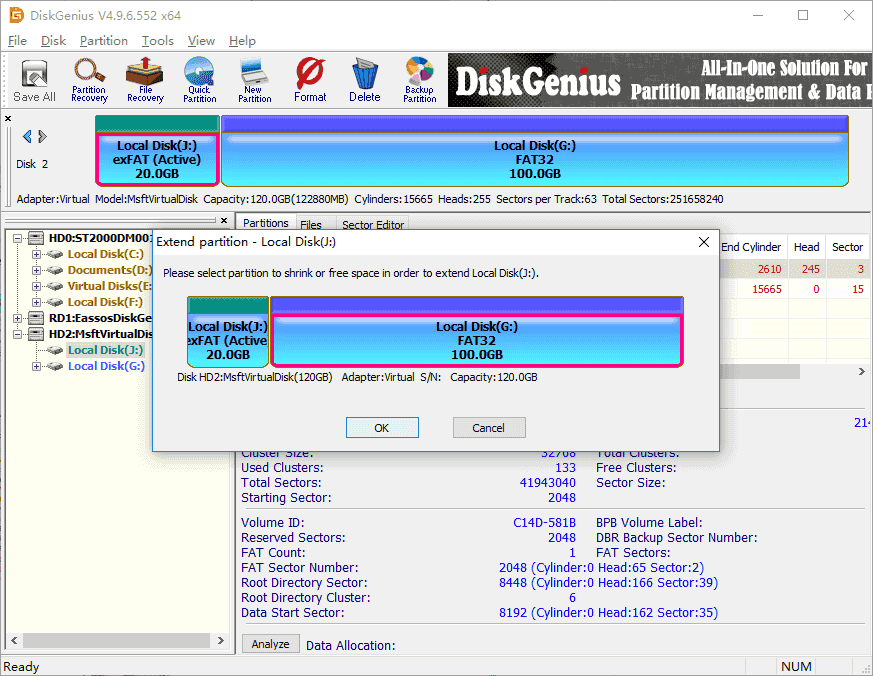Select Local Disk(G:) FAT32 block in dialog
The width and height of the screenshot is (873, 676).
click(x=476, y=340)
